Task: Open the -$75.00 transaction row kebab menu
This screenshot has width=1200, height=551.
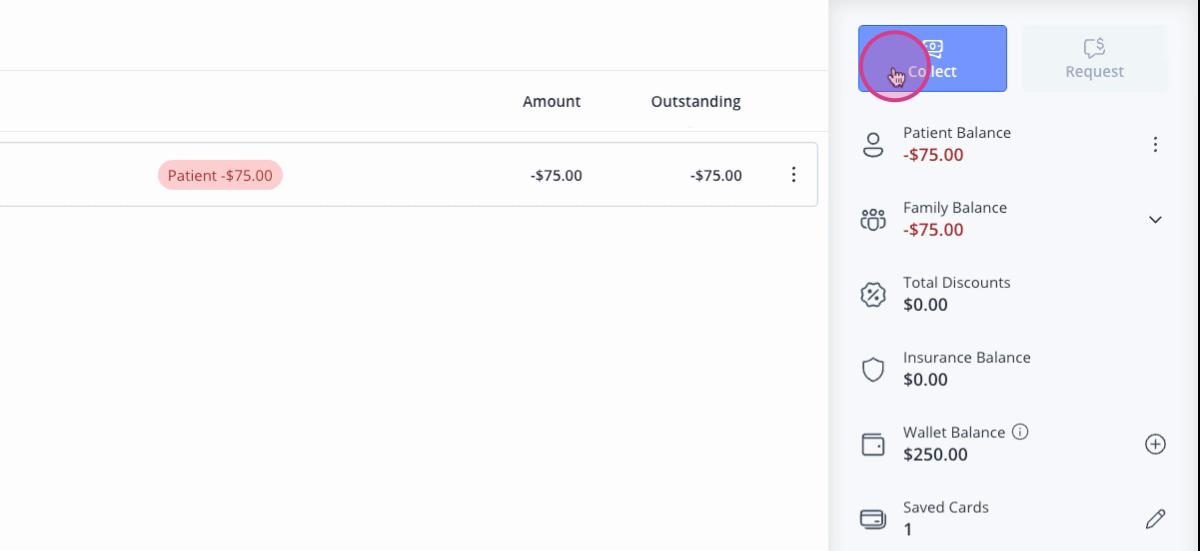Action: point(793,175)
